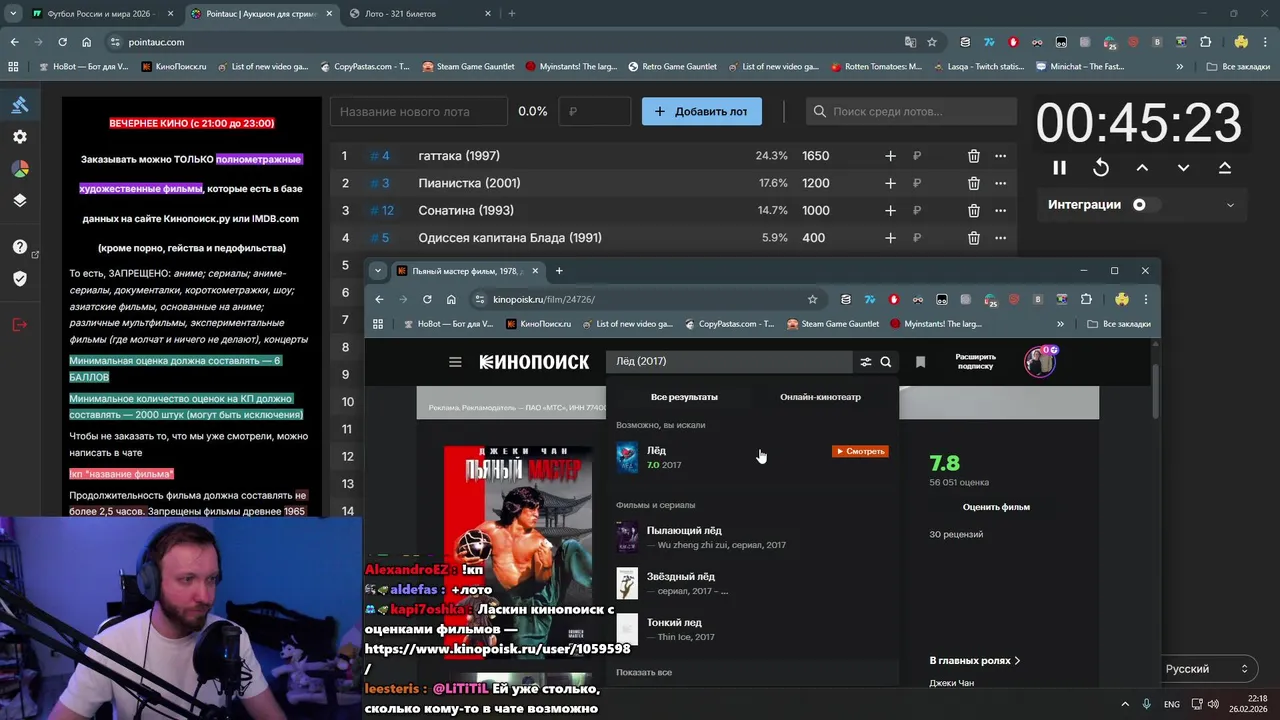Delete the Одиссея капитана Блада lot

pyautogui.click(x=973, y=238)
